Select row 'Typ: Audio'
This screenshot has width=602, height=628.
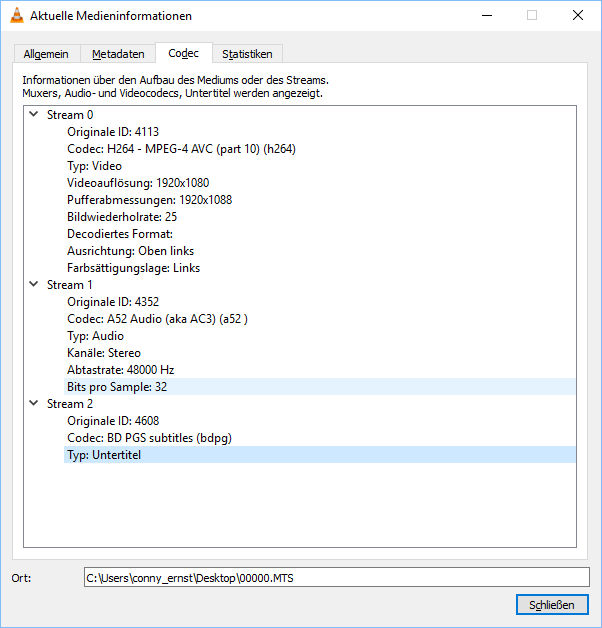[320, 336]
